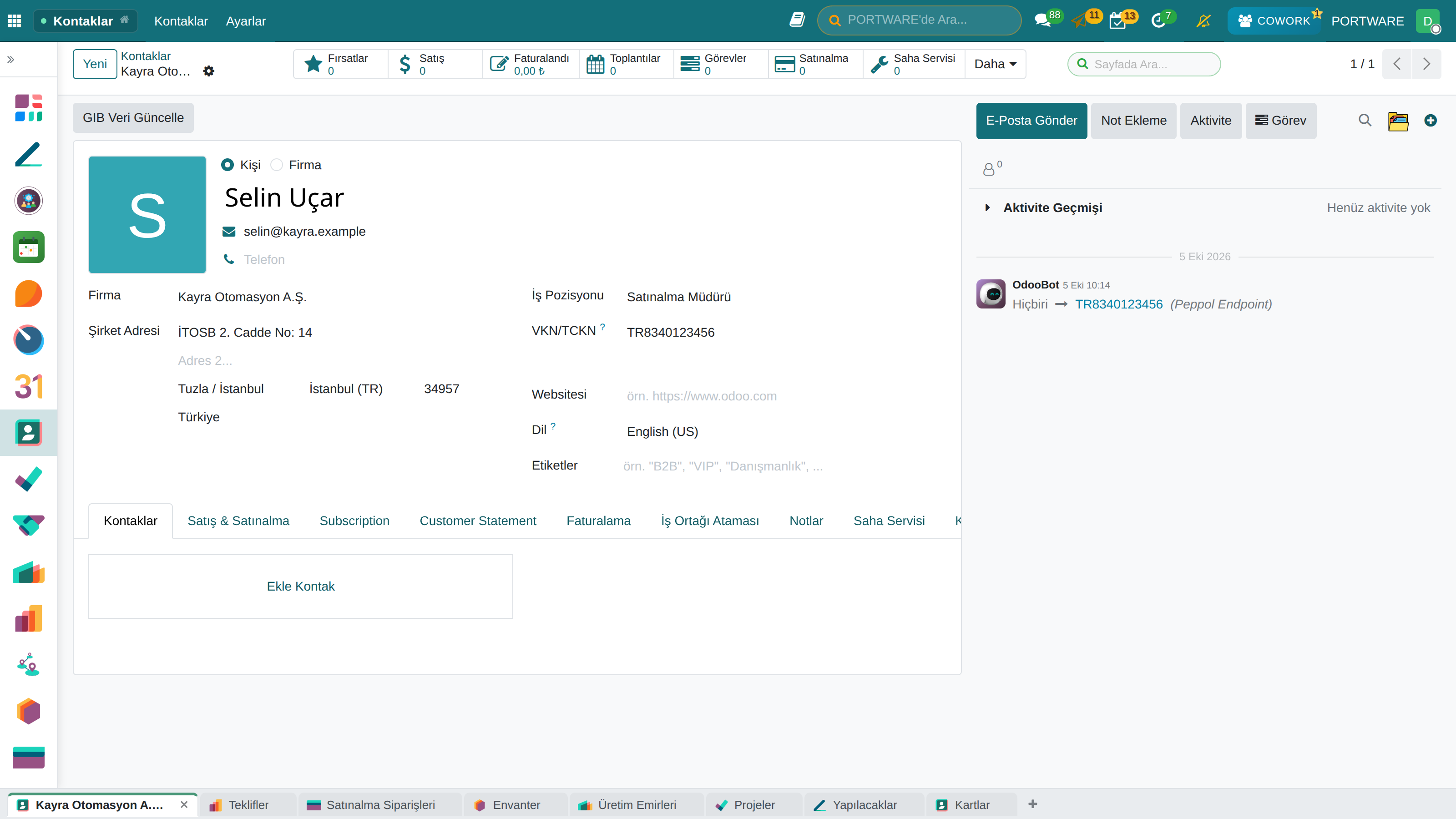This screenshot has width=1456, height=819.
Task: Select the Kişi radio button
Action: tap(228, 165)
